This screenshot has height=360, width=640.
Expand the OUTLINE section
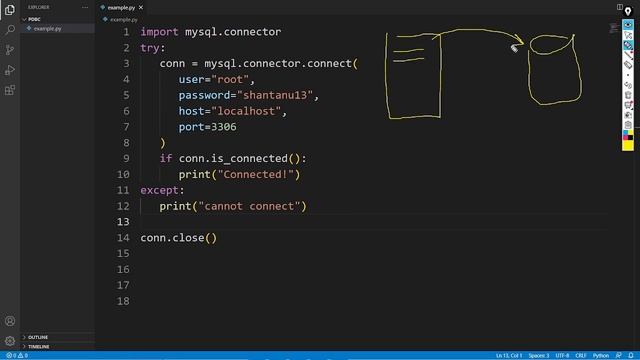pyautogui.click(x=38, y=337)
